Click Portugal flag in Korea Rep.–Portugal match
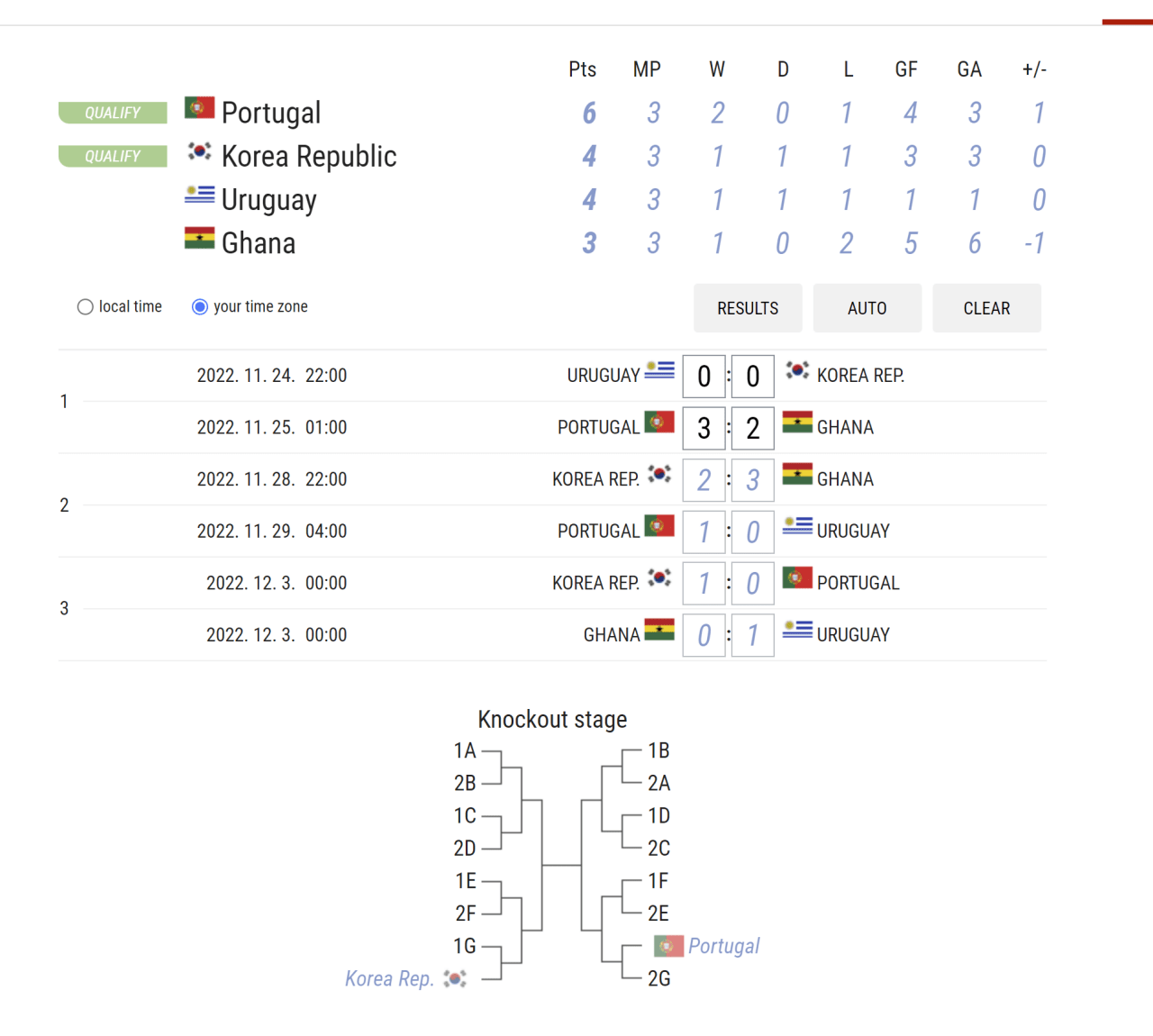The height and width of the screenshot is (1036, 1153). 797,577
